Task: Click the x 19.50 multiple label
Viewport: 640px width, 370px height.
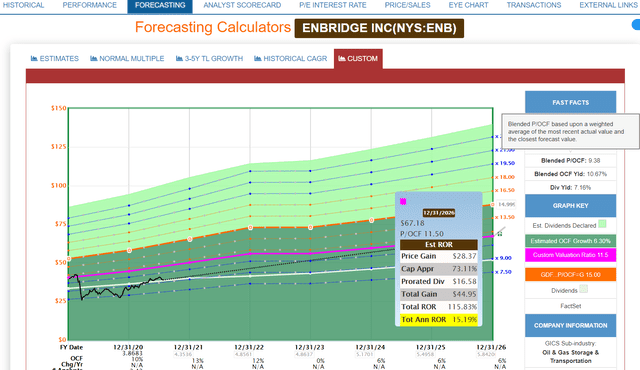Action: pyautogui.click(x=505, y=163)
